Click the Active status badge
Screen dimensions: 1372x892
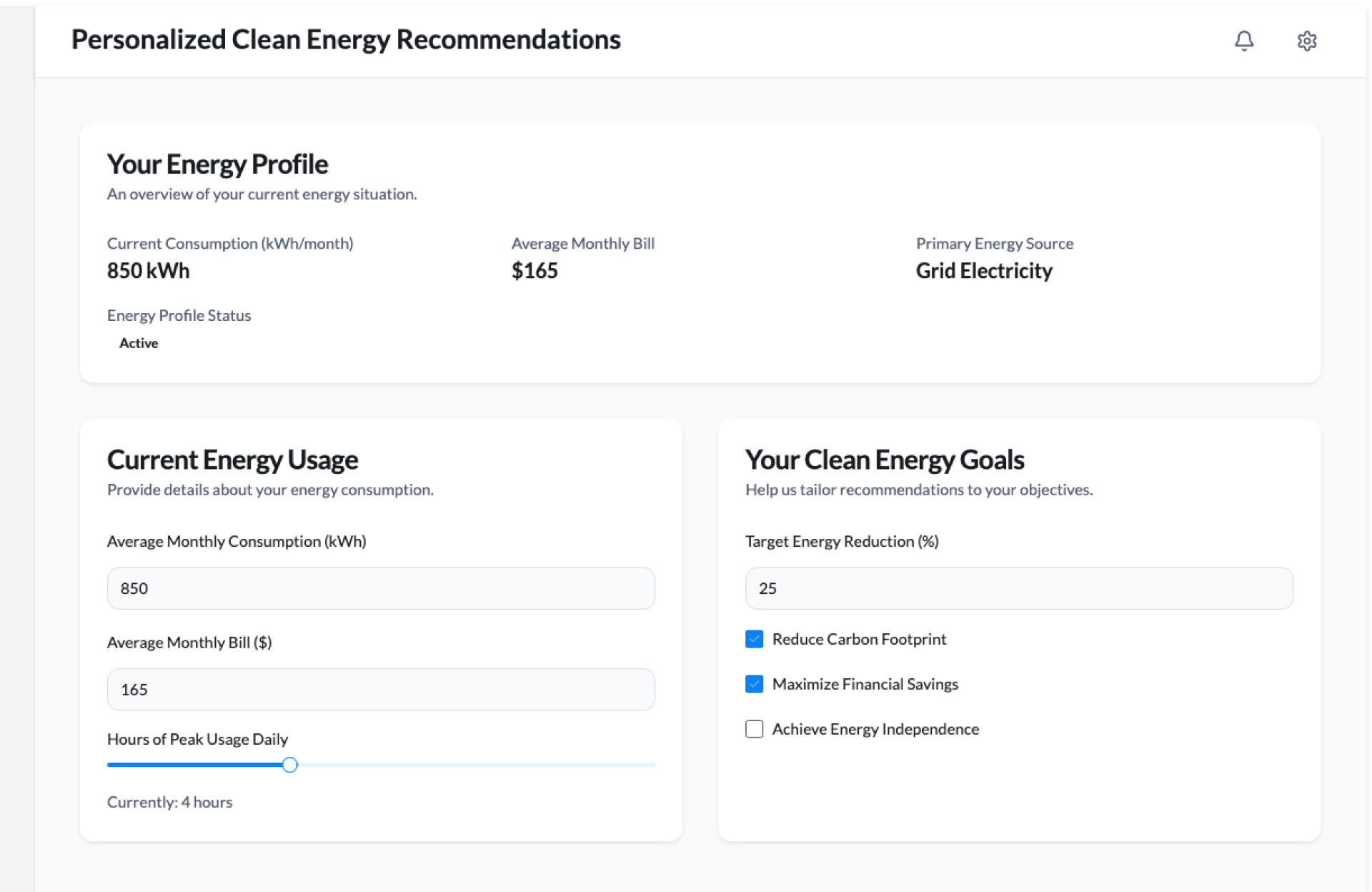tap(139, 343)
